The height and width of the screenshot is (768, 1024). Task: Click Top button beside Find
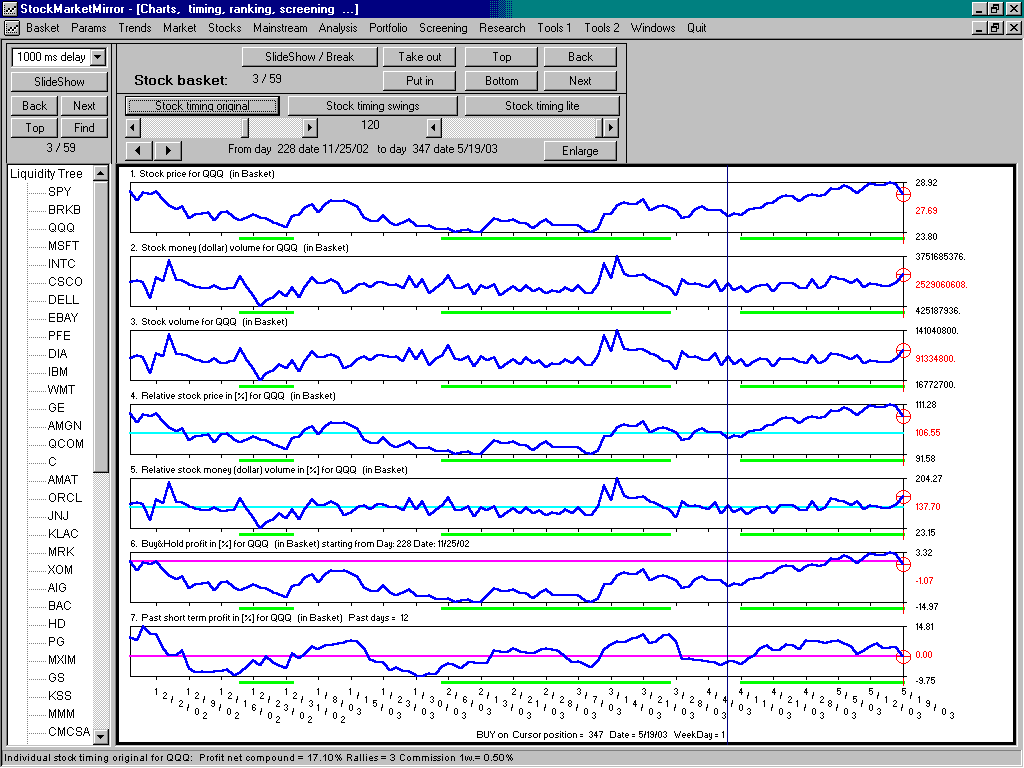tap(35, 128)
